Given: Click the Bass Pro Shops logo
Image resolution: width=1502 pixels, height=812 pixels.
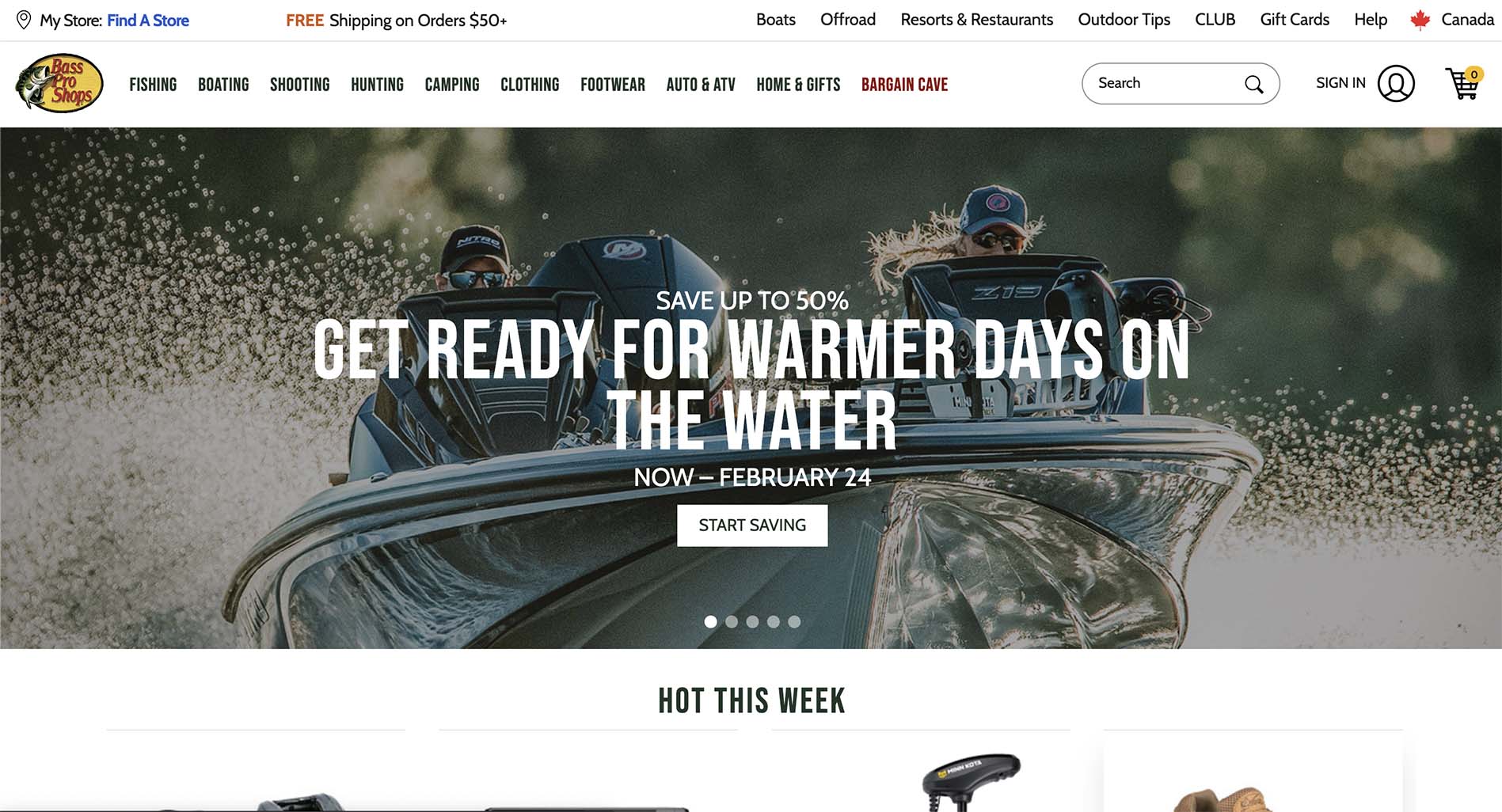Looking at the screenshot, I should tap(59, 83).
